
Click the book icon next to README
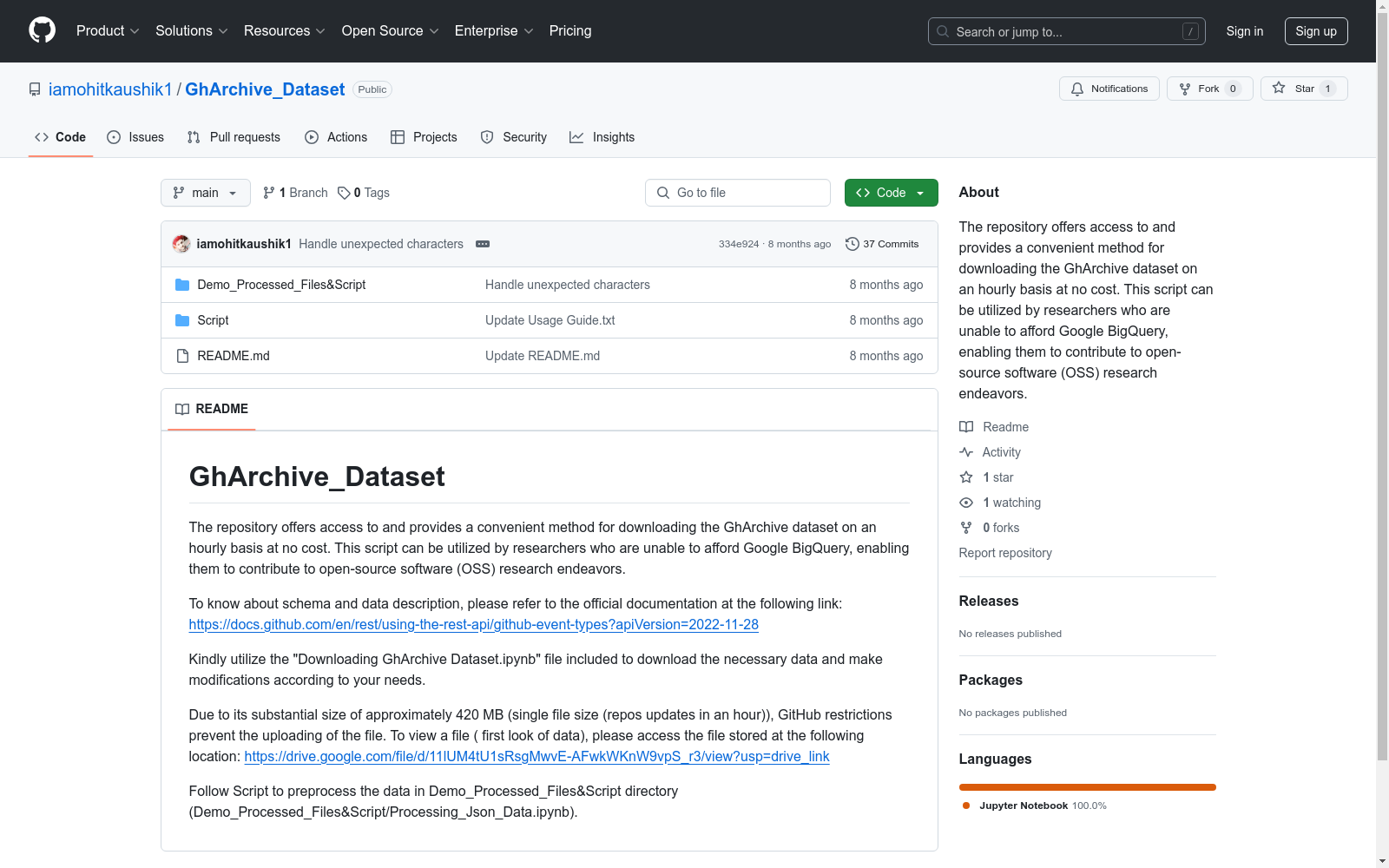point(182,409)
